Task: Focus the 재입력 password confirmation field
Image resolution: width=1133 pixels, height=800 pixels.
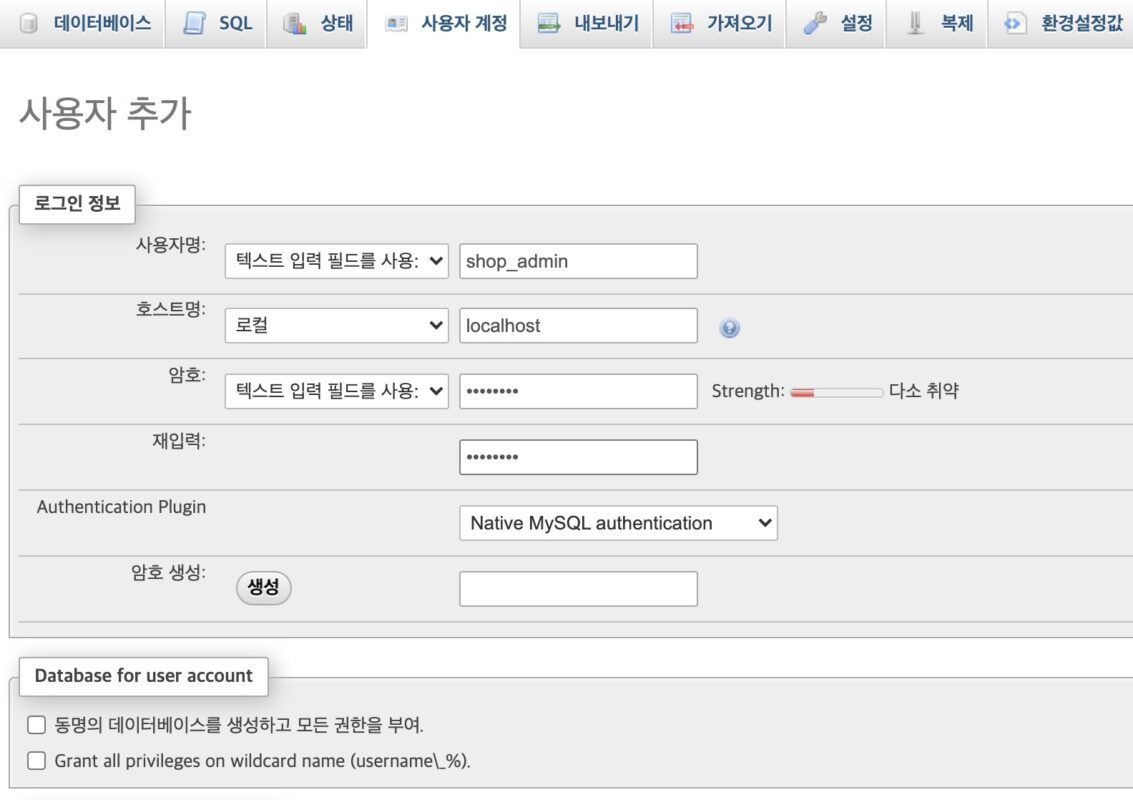Action: 578,457
